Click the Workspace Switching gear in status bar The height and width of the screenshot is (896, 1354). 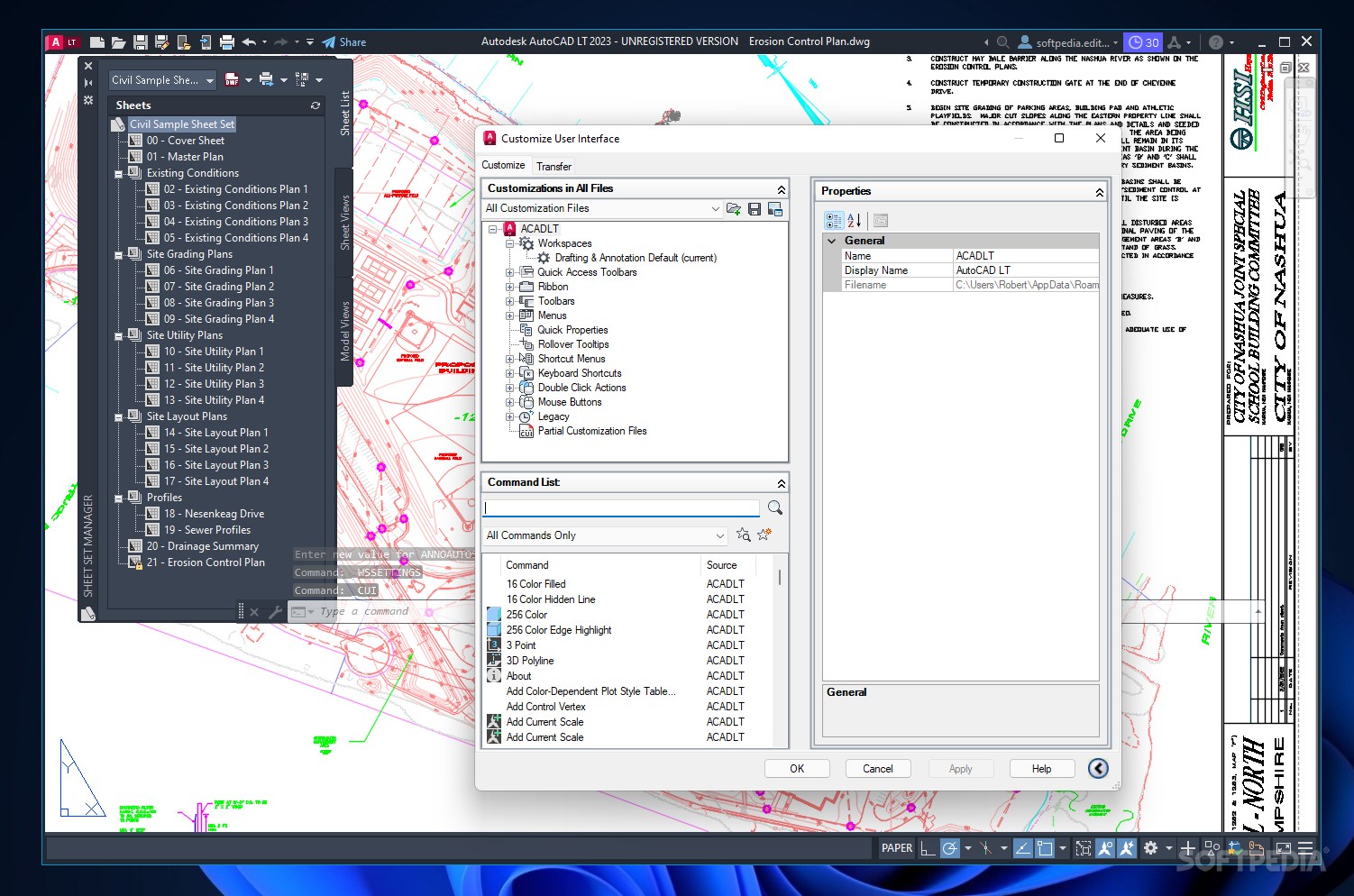(x=1150, y=848)
